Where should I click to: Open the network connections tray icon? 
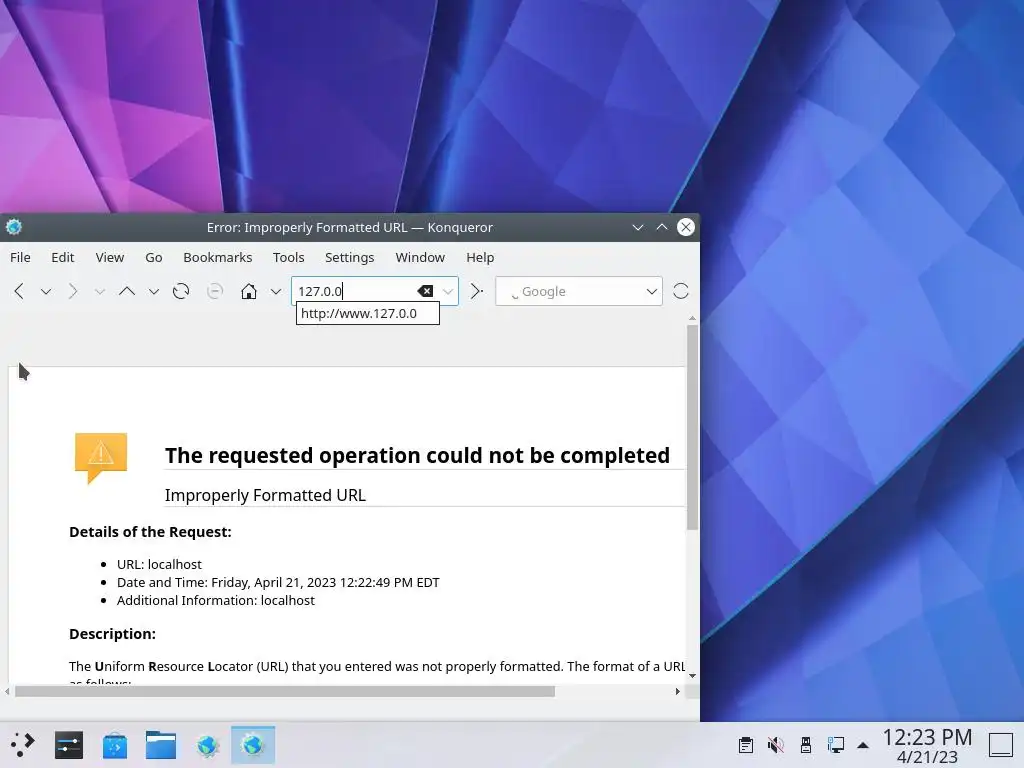pos(835,744)
